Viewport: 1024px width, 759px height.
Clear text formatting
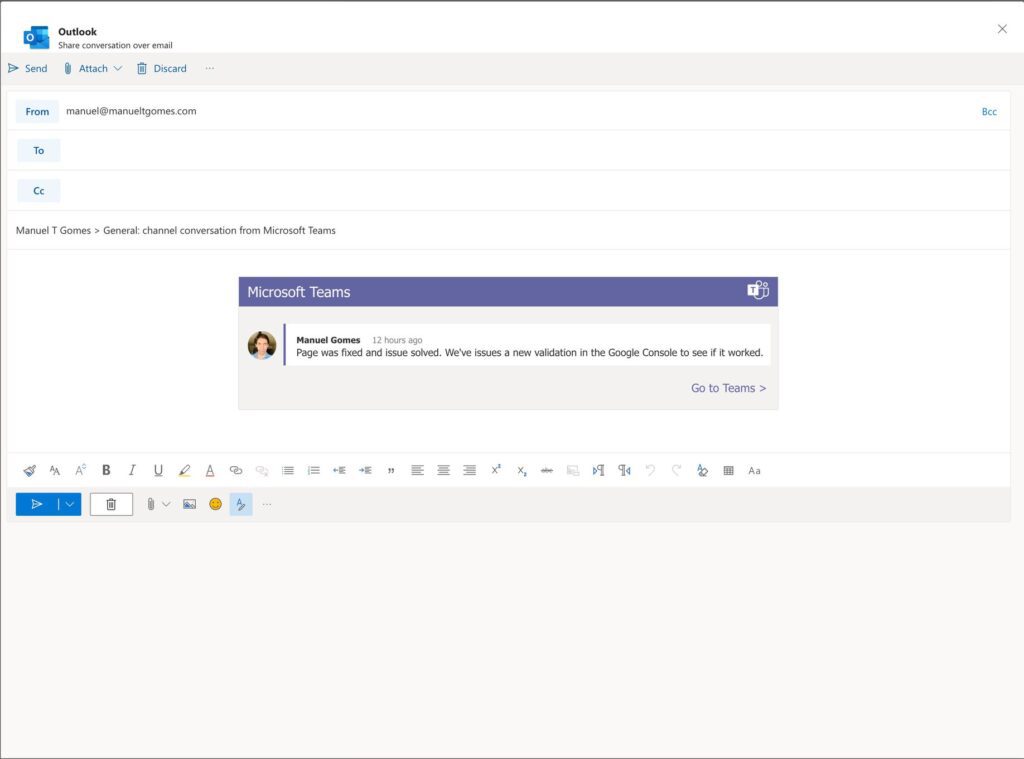(702, 470)
